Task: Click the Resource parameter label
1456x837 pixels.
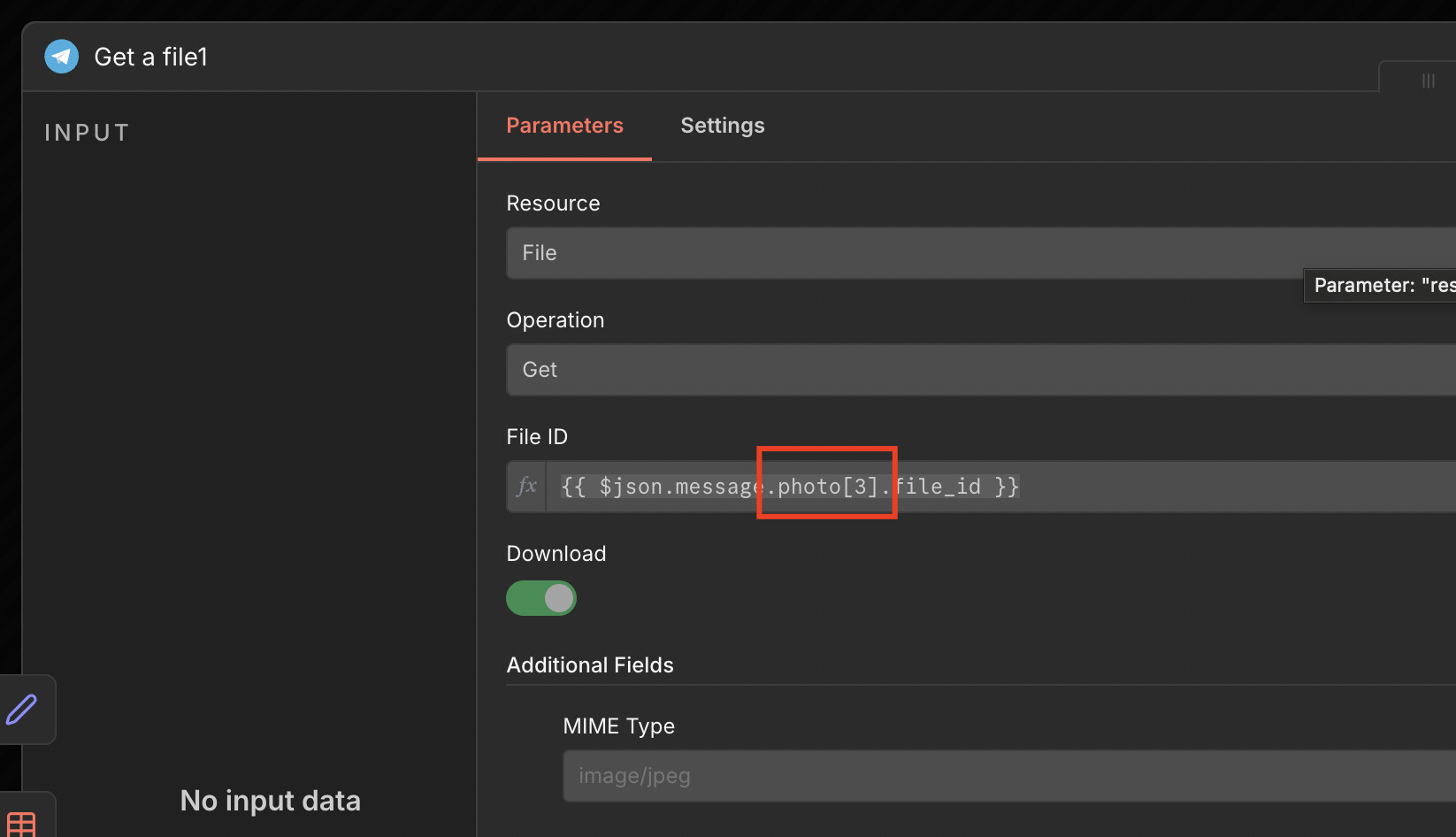Action: pos(553,203)
